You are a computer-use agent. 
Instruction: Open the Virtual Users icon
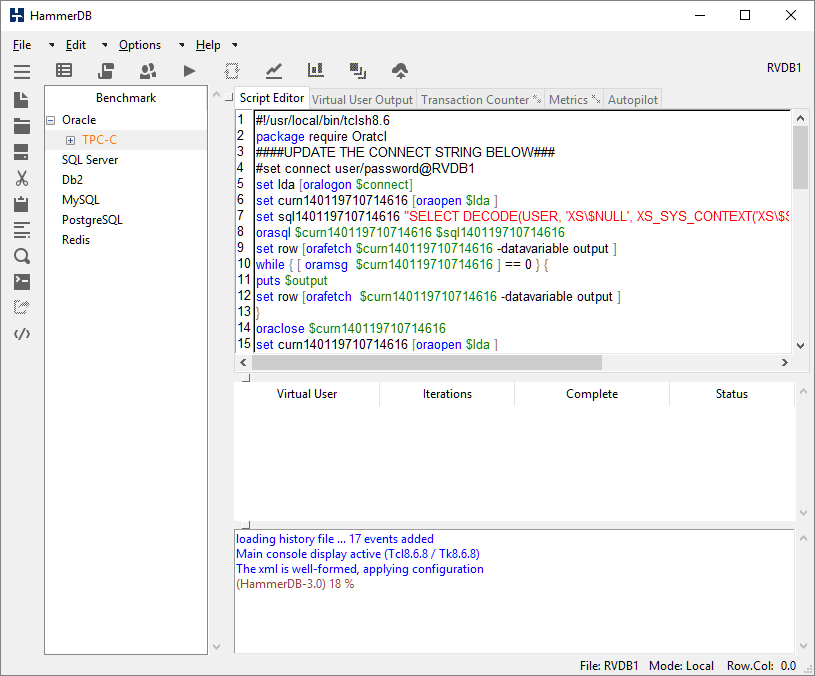point(148,71)
